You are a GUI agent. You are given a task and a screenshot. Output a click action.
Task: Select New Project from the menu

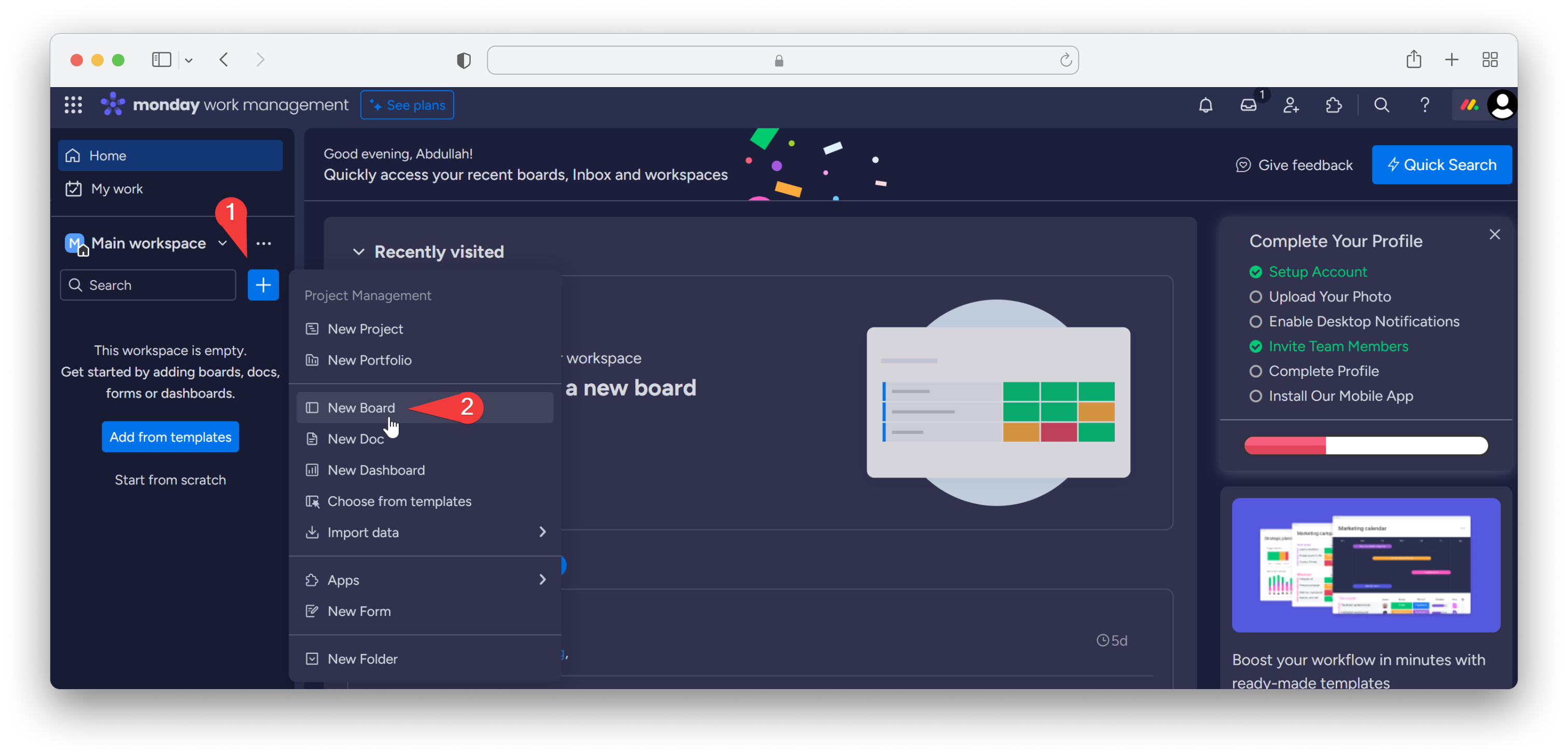(x=424, y=329)
